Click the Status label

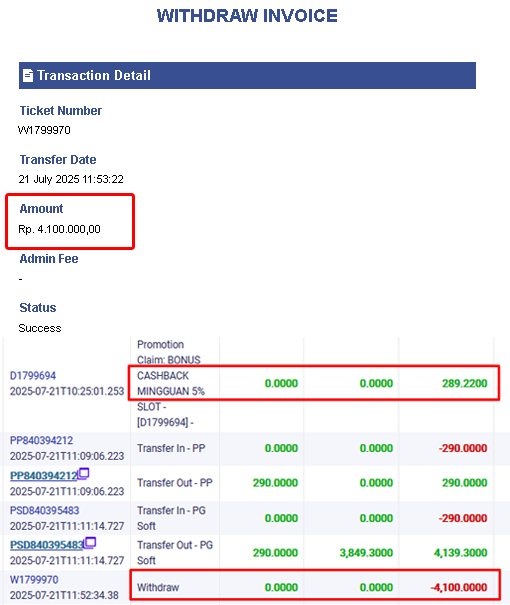[38, 308]
